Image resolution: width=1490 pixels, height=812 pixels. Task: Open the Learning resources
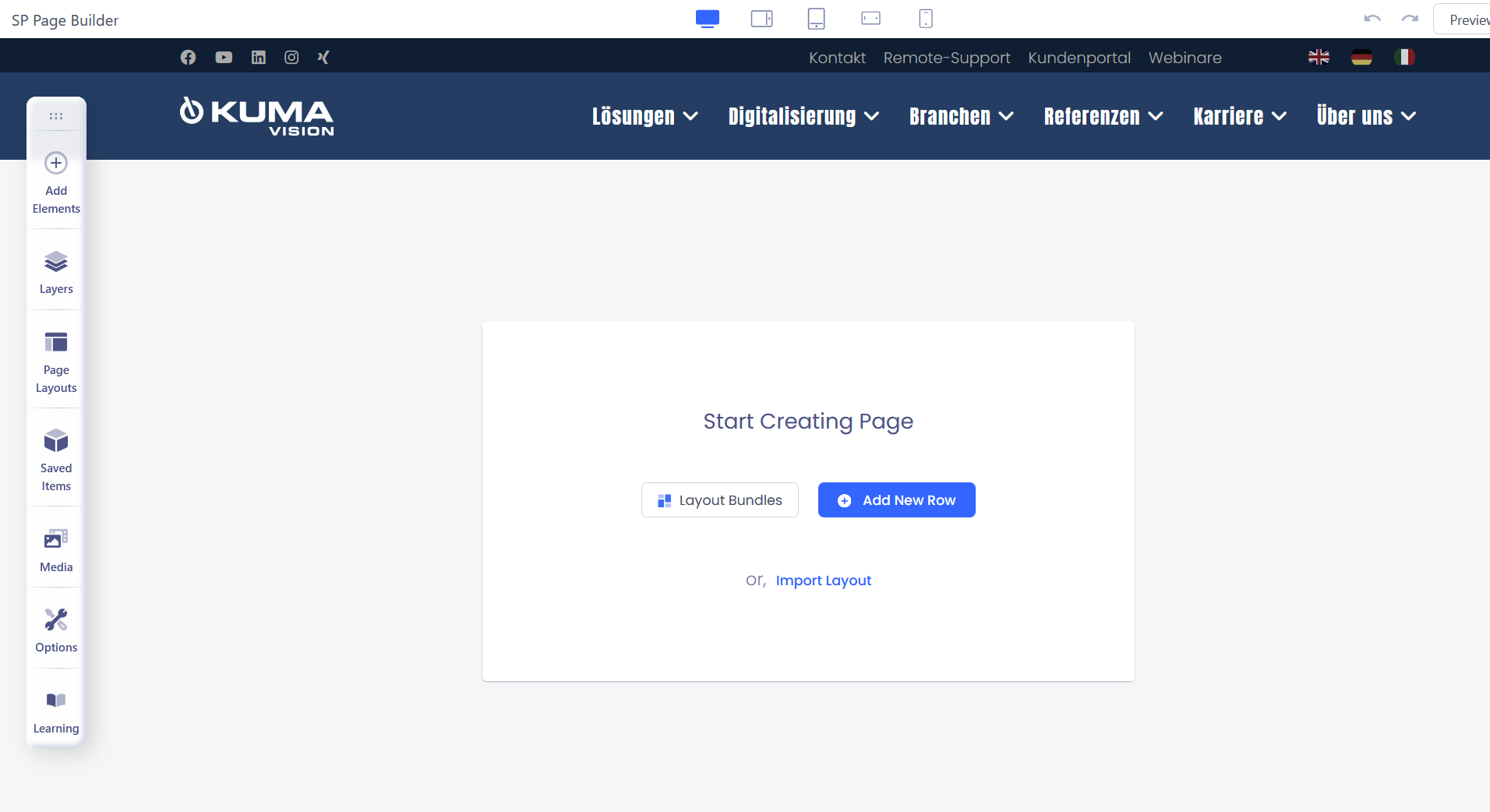pyautogui.click(x=56, y=711)
